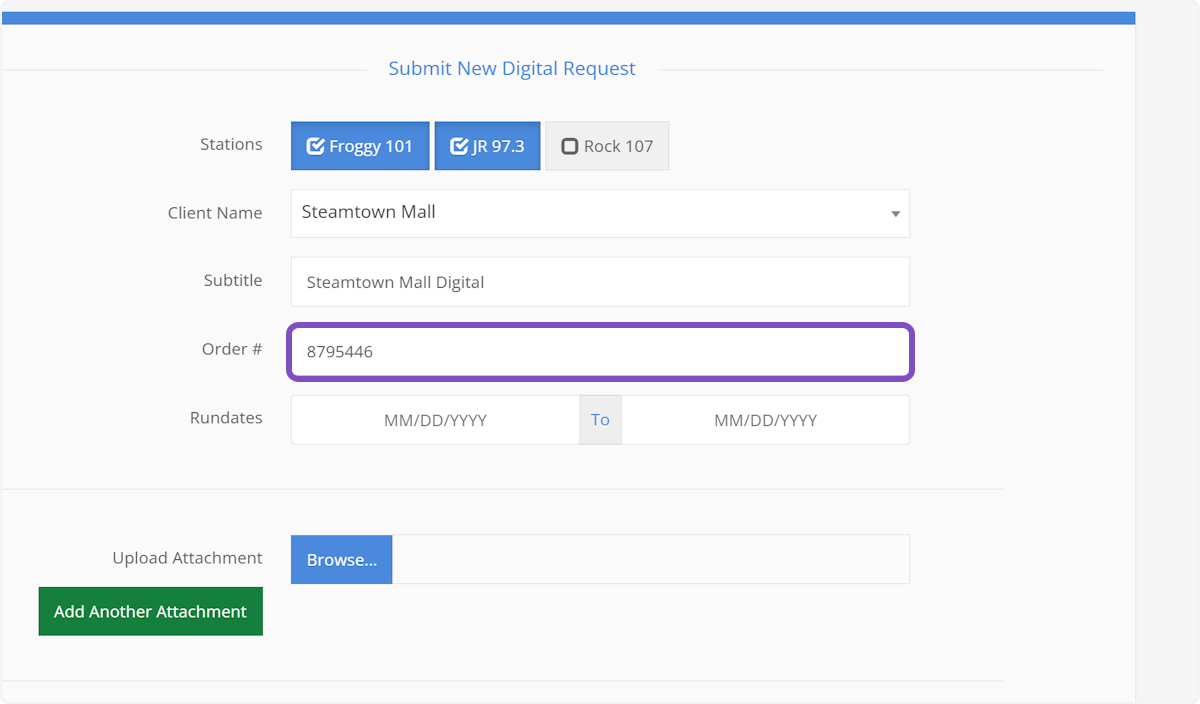Select the Subtitle label text

click(233, 281)
